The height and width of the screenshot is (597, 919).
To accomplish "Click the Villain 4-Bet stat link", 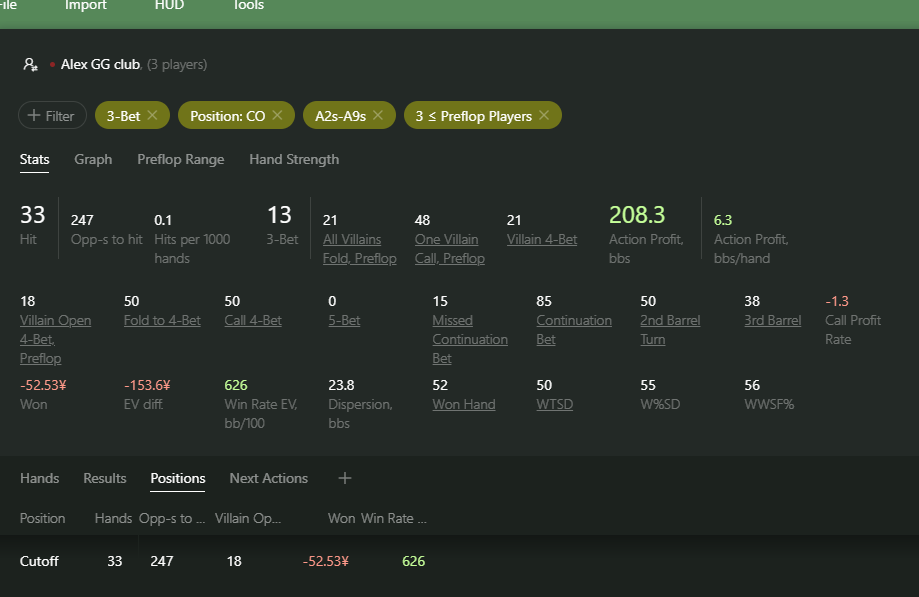I will [x=542, y=239].
